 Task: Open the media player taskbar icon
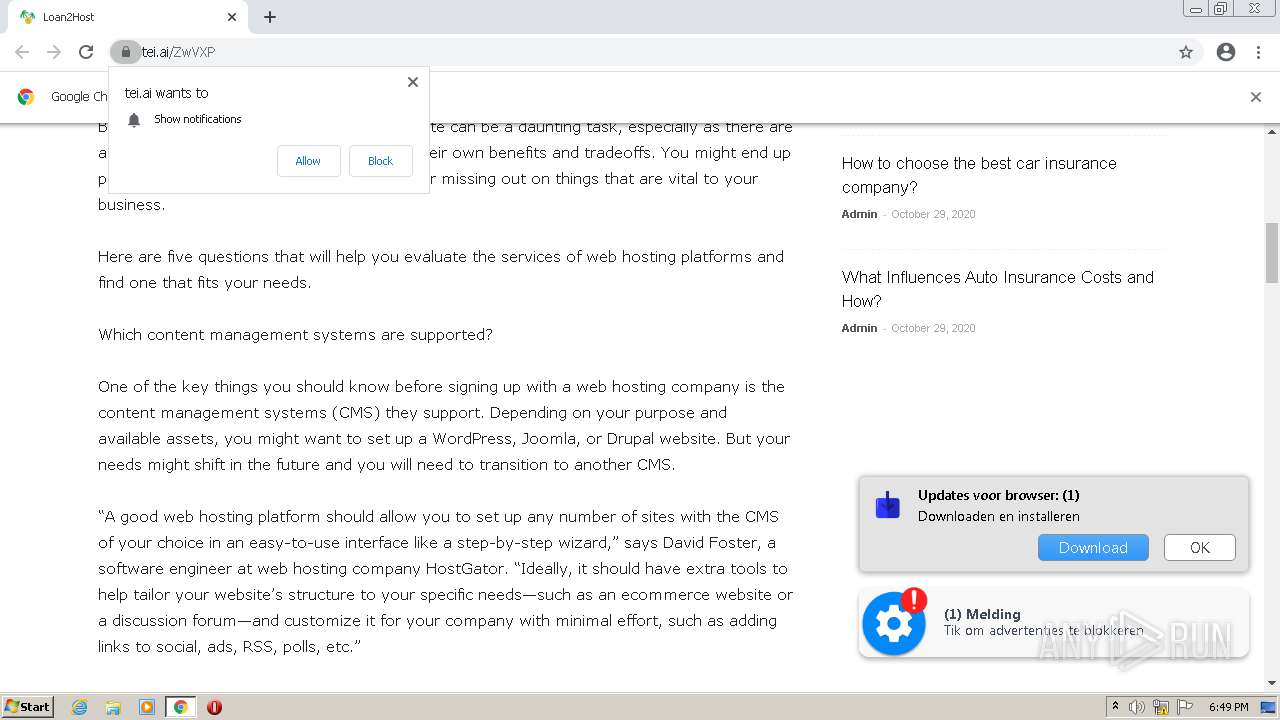[x=147, y=707]
